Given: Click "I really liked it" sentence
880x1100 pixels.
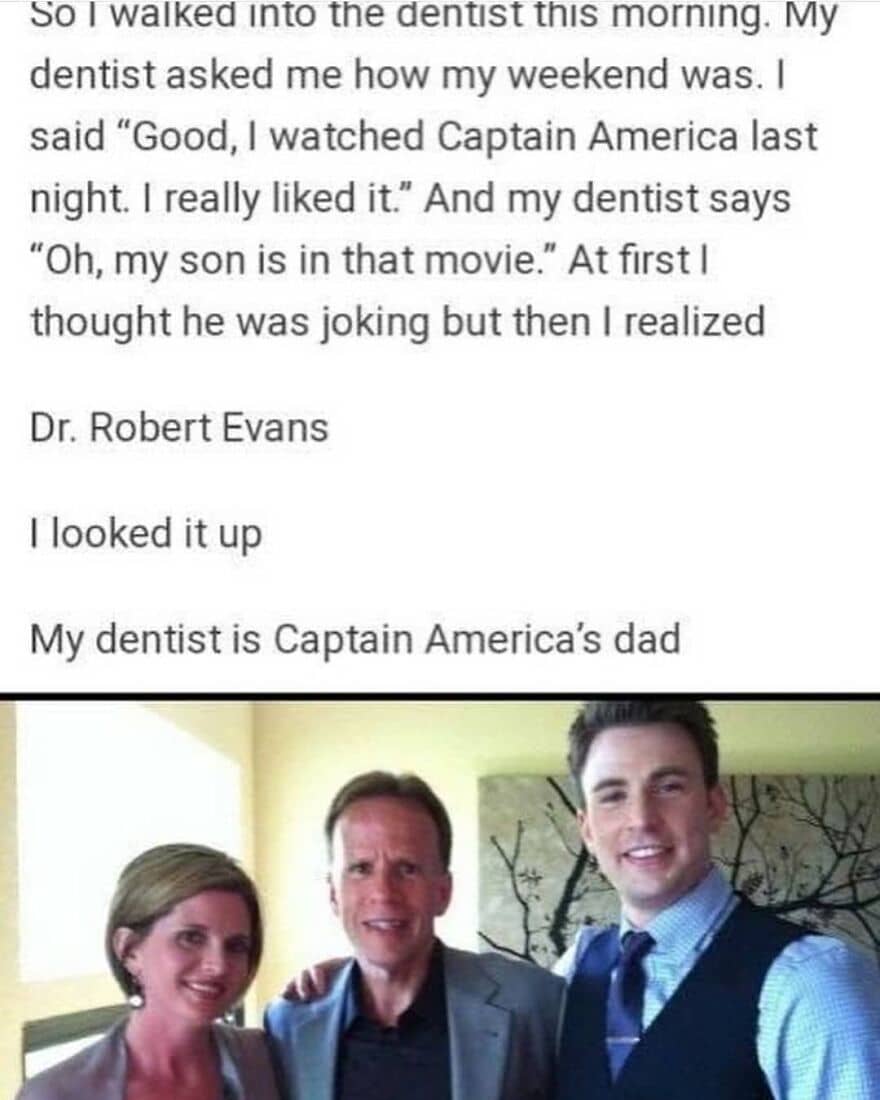Looking at the screenshot, I should click(220, 199).
